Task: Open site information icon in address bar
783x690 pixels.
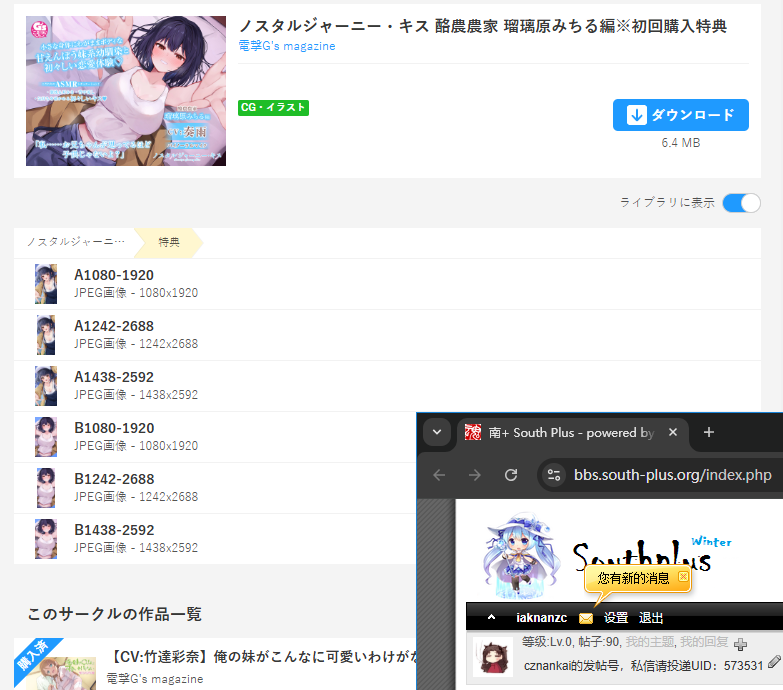Action: tap(554, 475)
